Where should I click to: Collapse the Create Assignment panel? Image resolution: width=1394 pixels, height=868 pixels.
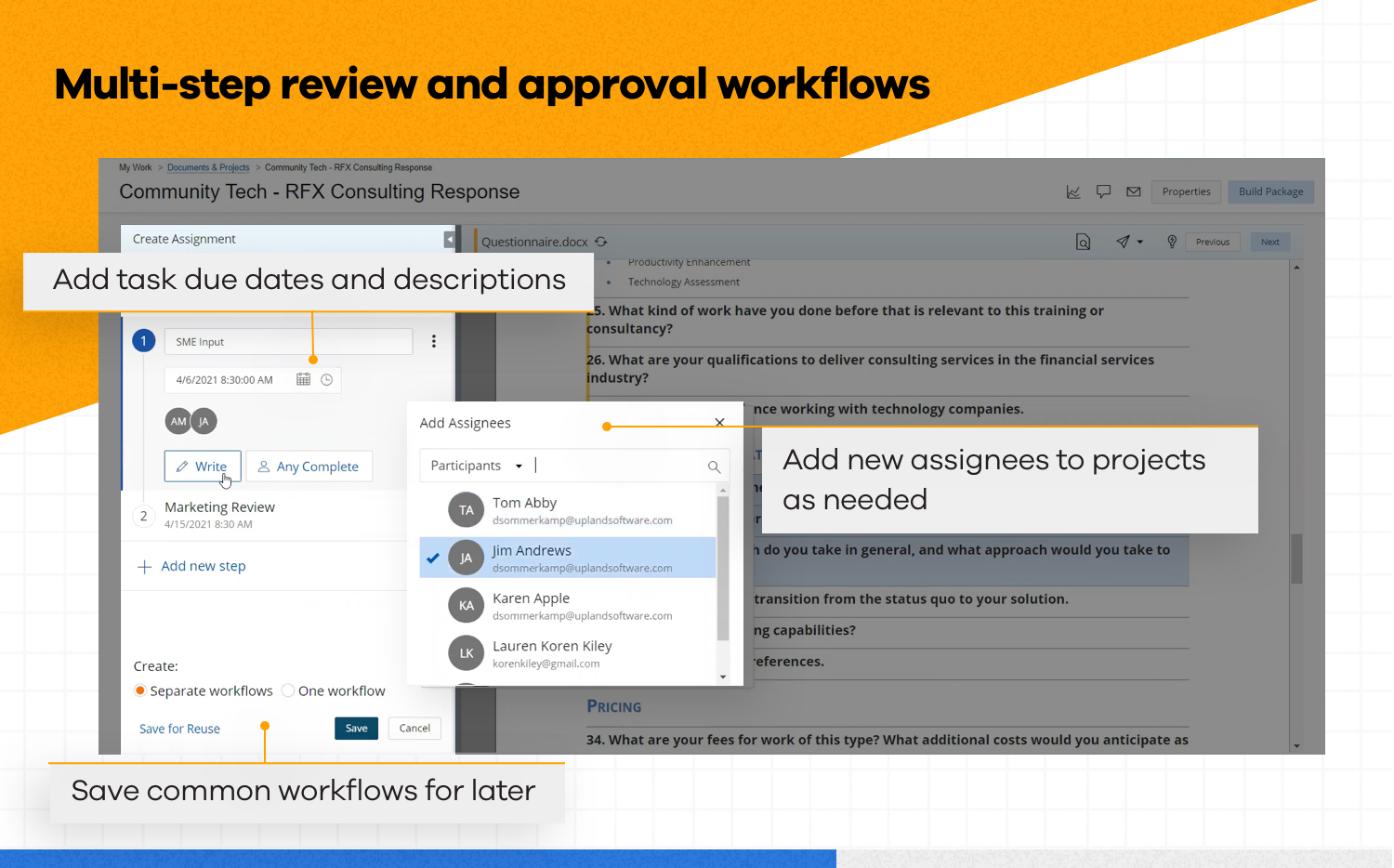coord(449,240)
